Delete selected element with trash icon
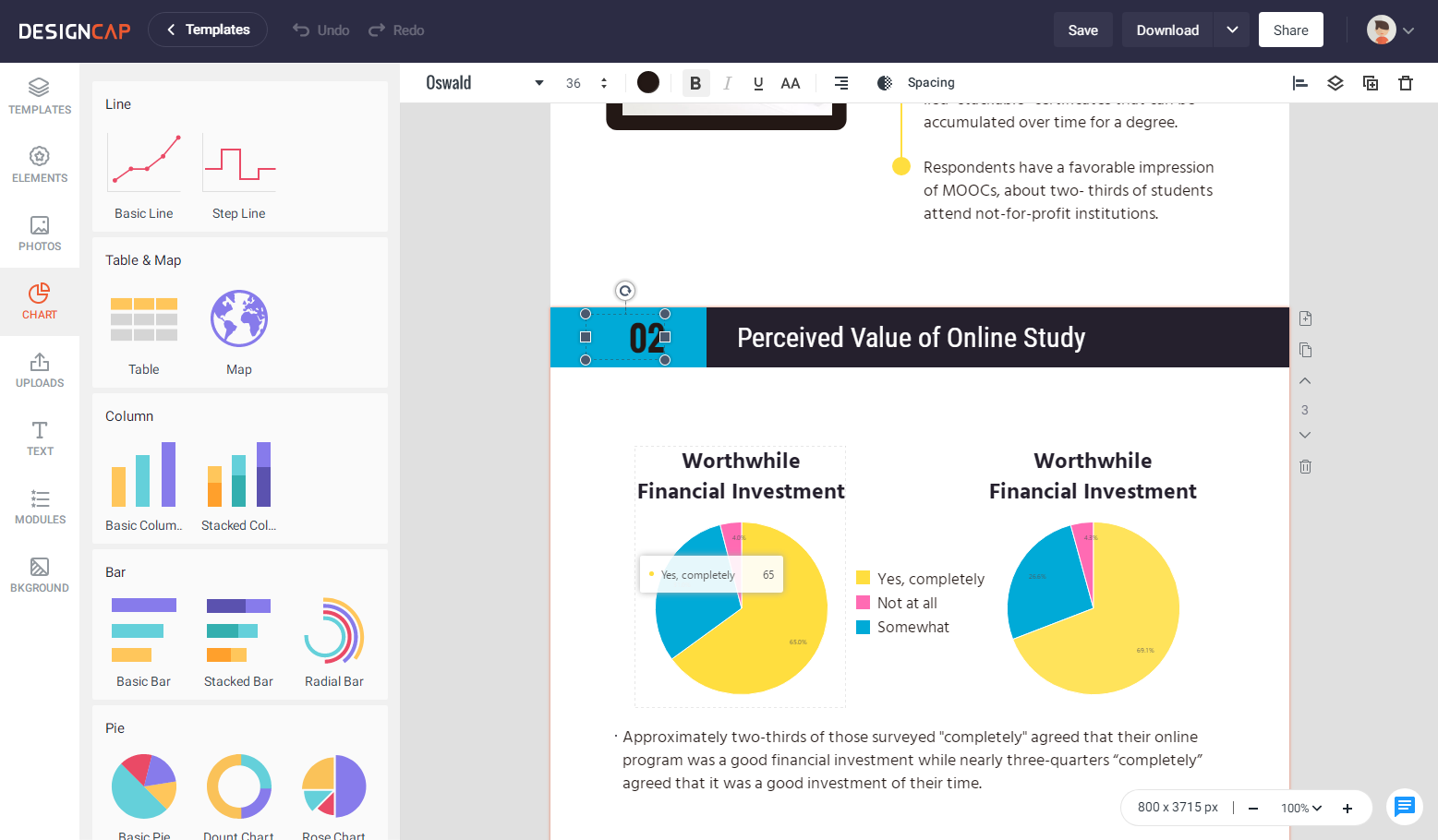 point(1405,83)
